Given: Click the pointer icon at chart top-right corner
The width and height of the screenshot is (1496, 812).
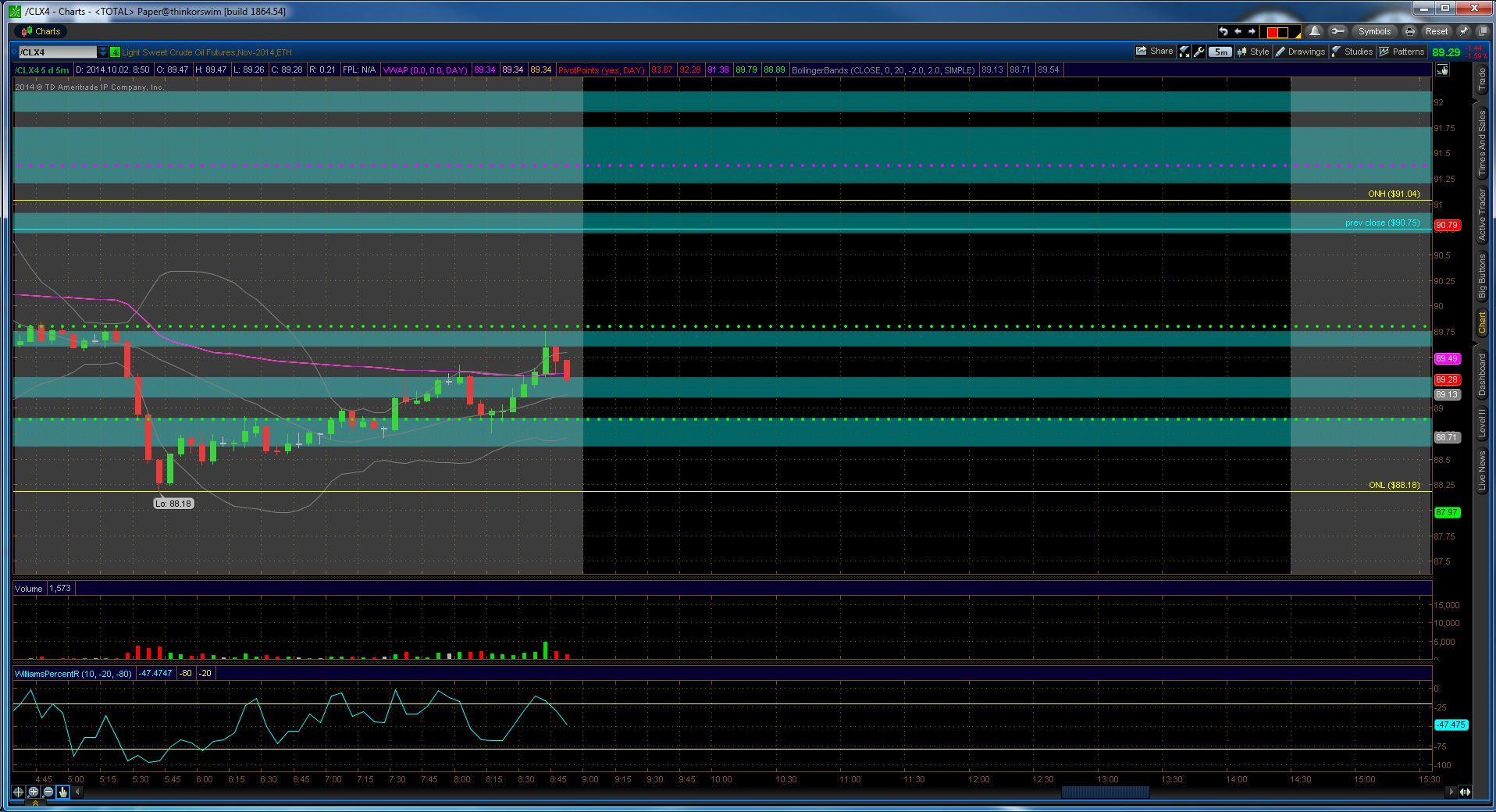Looking at the screenshot, I should tap(1442, 69).
